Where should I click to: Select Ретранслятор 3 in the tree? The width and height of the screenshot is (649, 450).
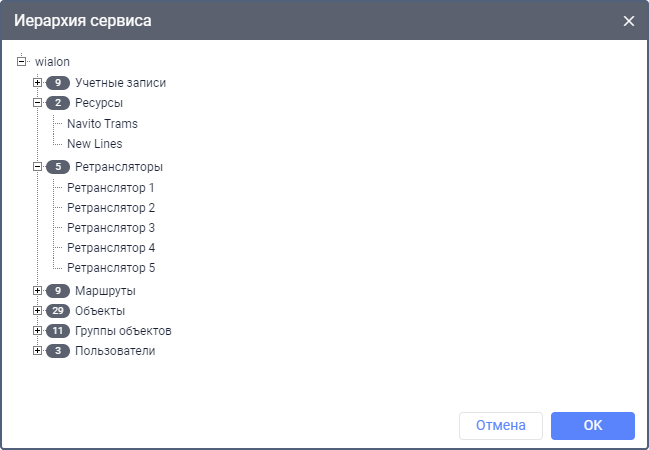pos(111,228)
